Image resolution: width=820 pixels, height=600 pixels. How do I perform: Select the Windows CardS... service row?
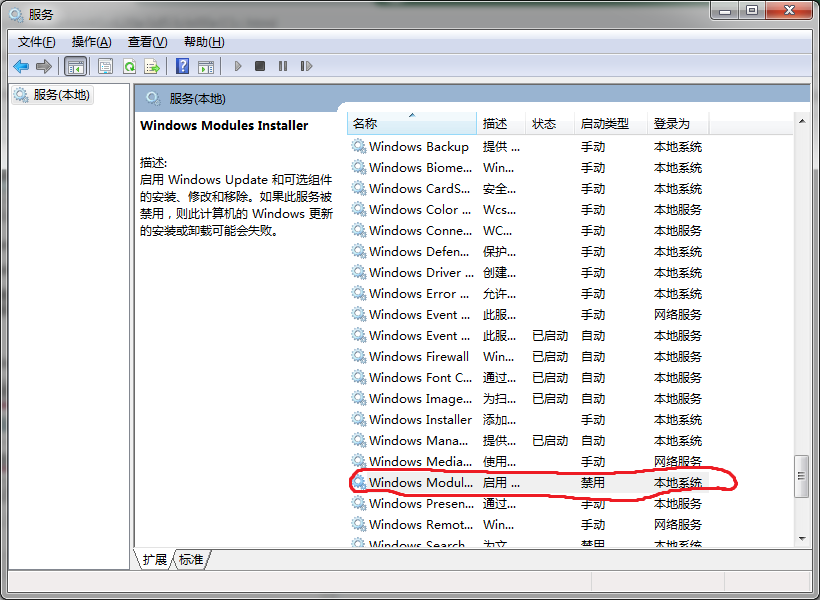pyautogui.click(x=528, y=189)
